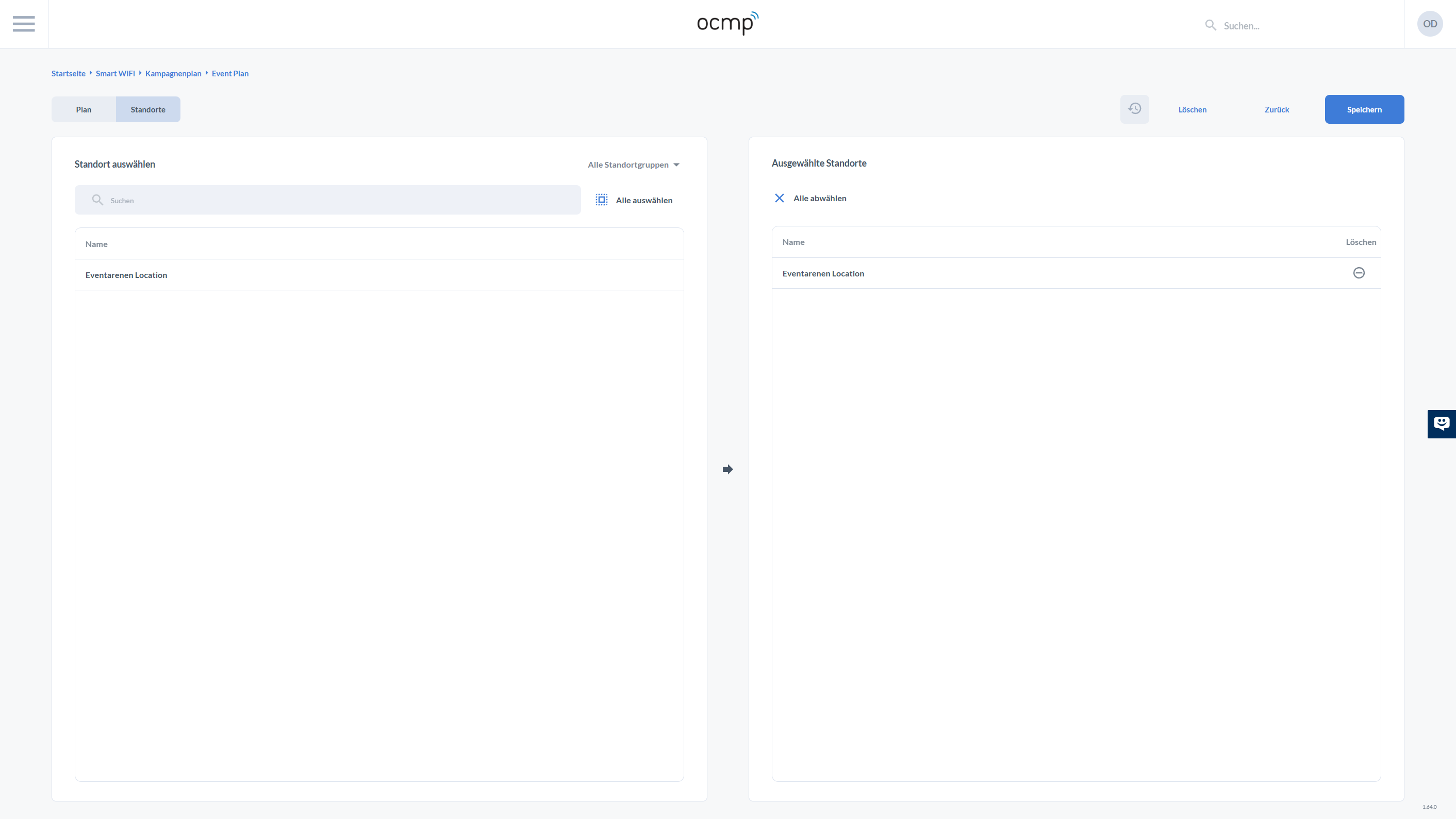This screenshot has width=1456, height=819.
Task: Open the hamburger navigation menu
Action: pyautogui.click(x=24, y=24)
